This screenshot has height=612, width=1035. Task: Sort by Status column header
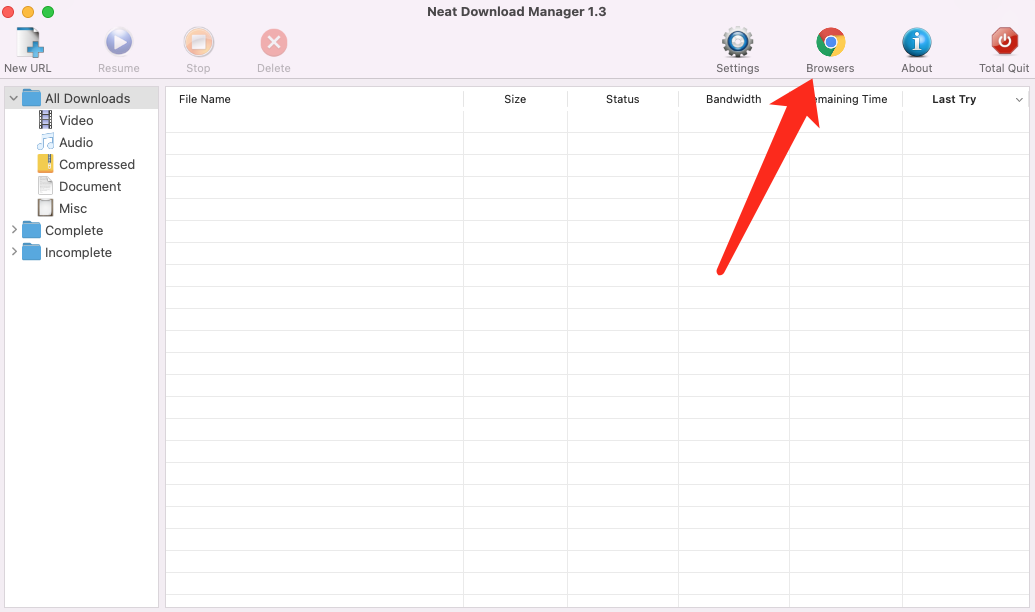coord(622,99)
